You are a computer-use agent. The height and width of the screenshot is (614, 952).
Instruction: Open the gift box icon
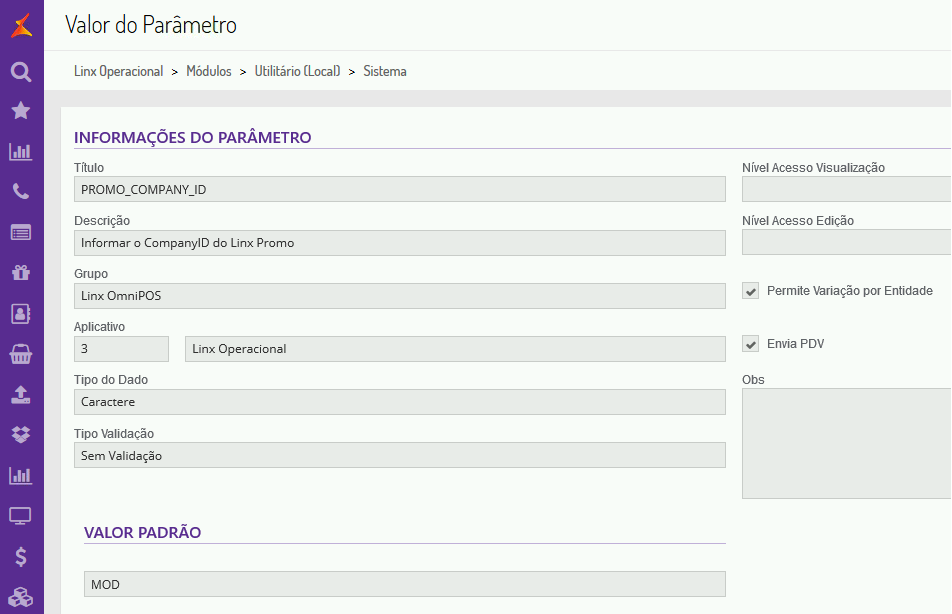[x=21, y=272]
